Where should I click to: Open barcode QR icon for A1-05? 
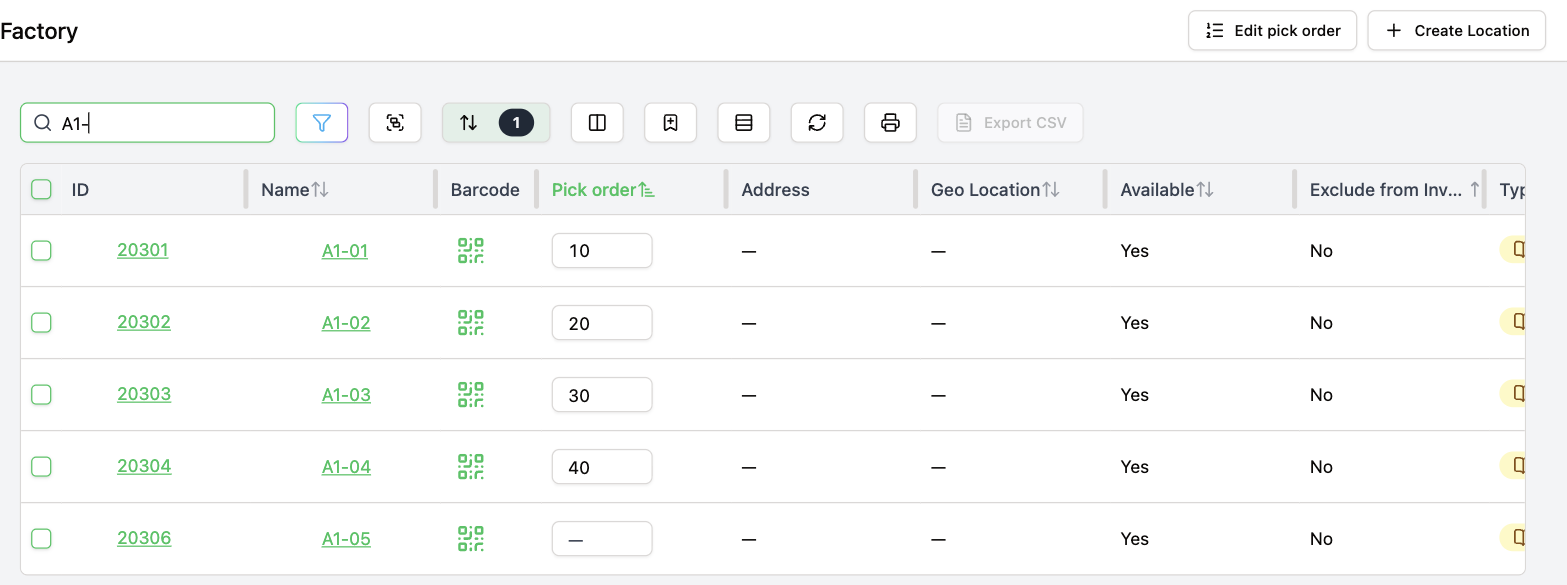(471, 539)
